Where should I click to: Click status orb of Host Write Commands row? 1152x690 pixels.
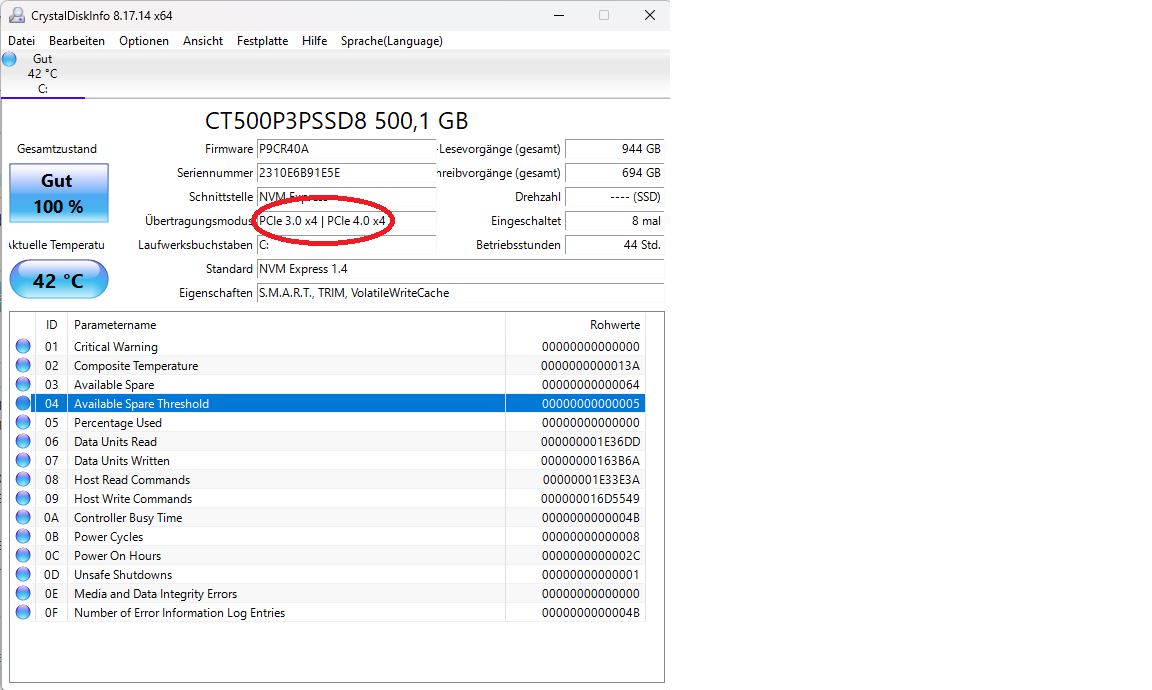pyautogui.click(x=23, y=498)
